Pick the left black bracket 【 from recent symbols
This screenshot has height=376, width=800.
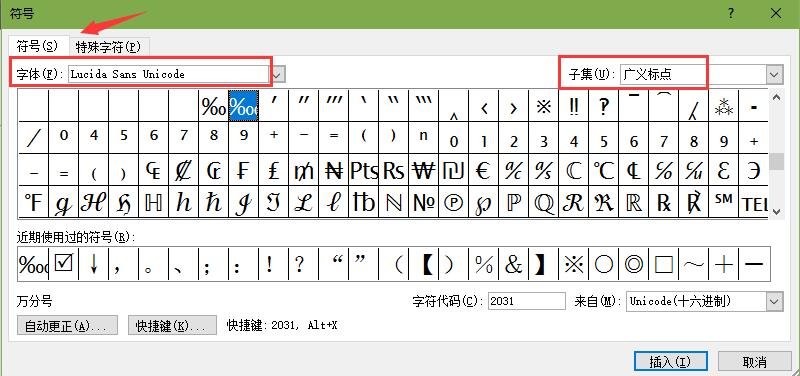pyautogui.click(x=423, y=264)
